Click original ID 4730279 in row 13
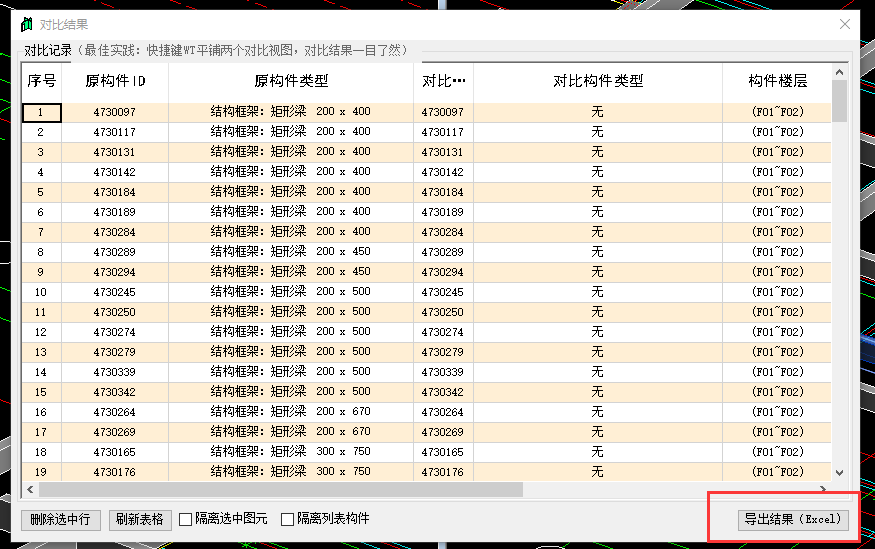The width and height of the screenshot is (875, 549). pyautogui.click(x=115, y=352)
